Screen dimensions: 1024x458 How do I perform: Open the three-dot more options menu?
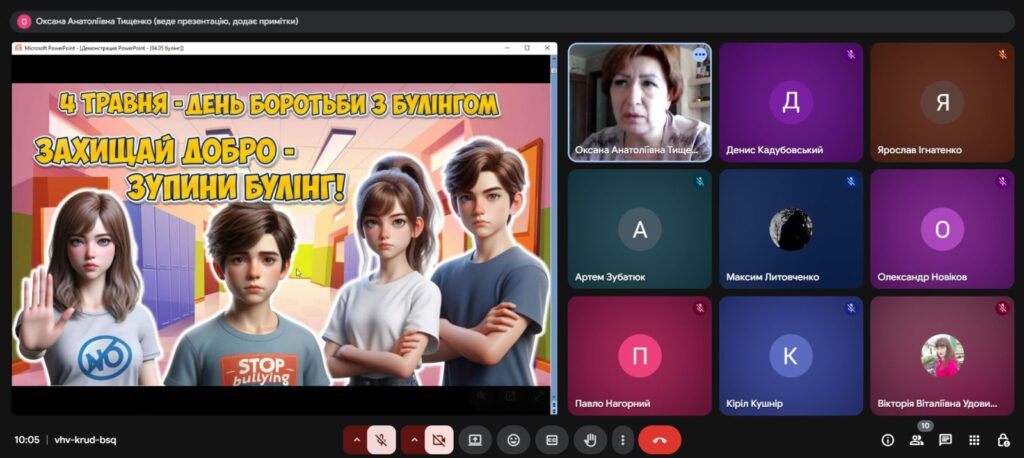623,440
